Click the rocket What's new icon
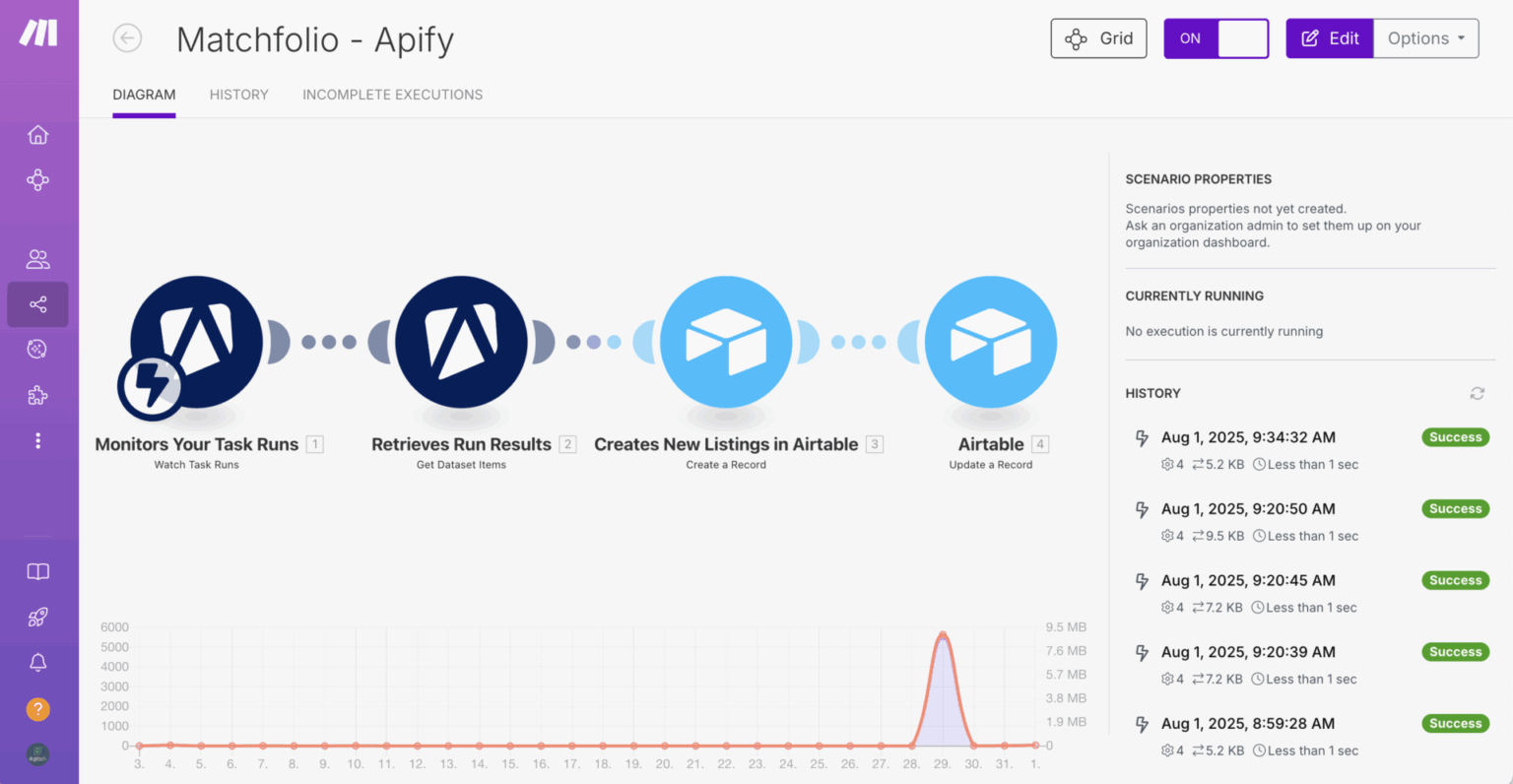This screenshot has width=1513, height=784. pyautogui.click(x=37, y=618)
